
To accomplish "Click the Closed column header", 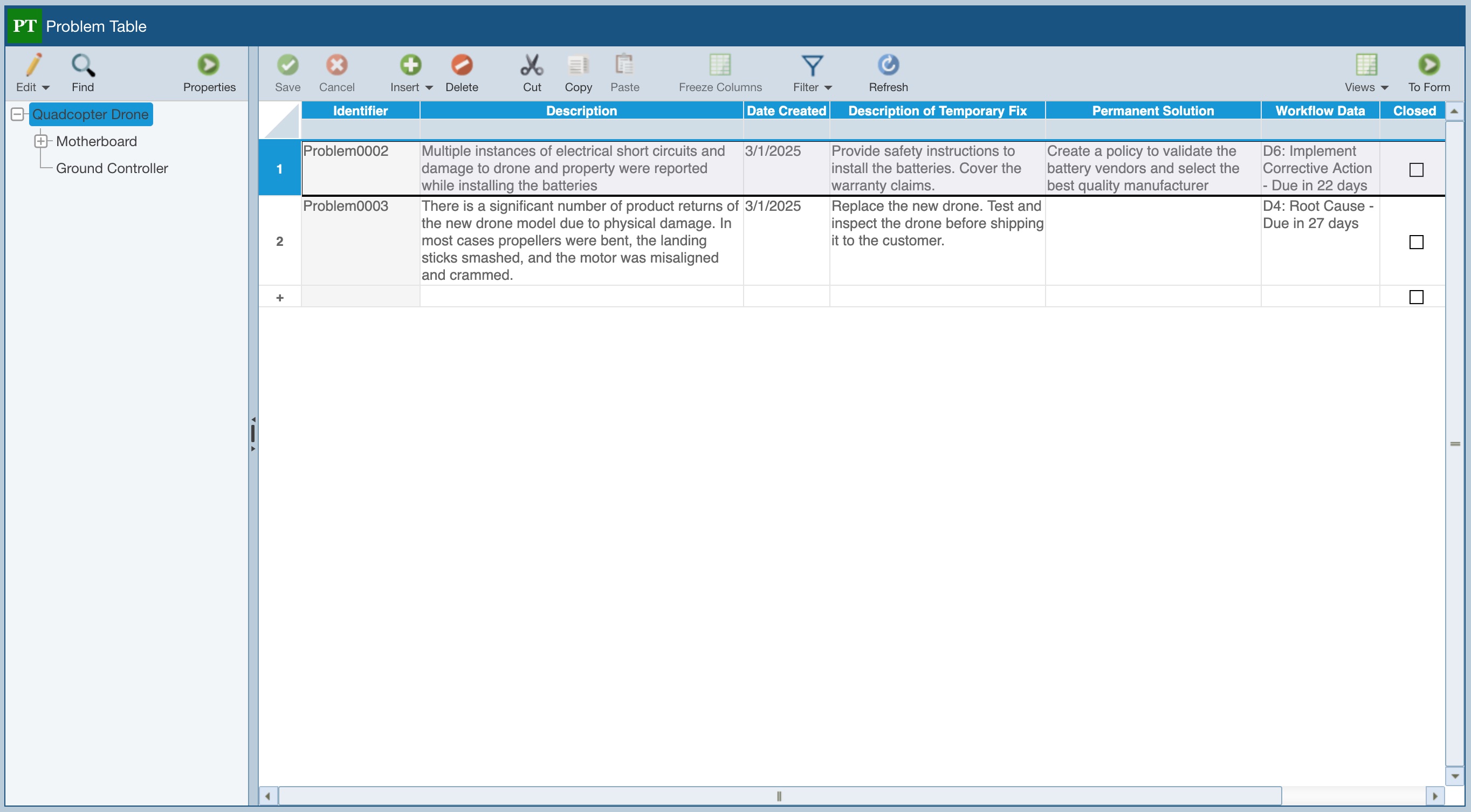I will [x=1414, y=111].
